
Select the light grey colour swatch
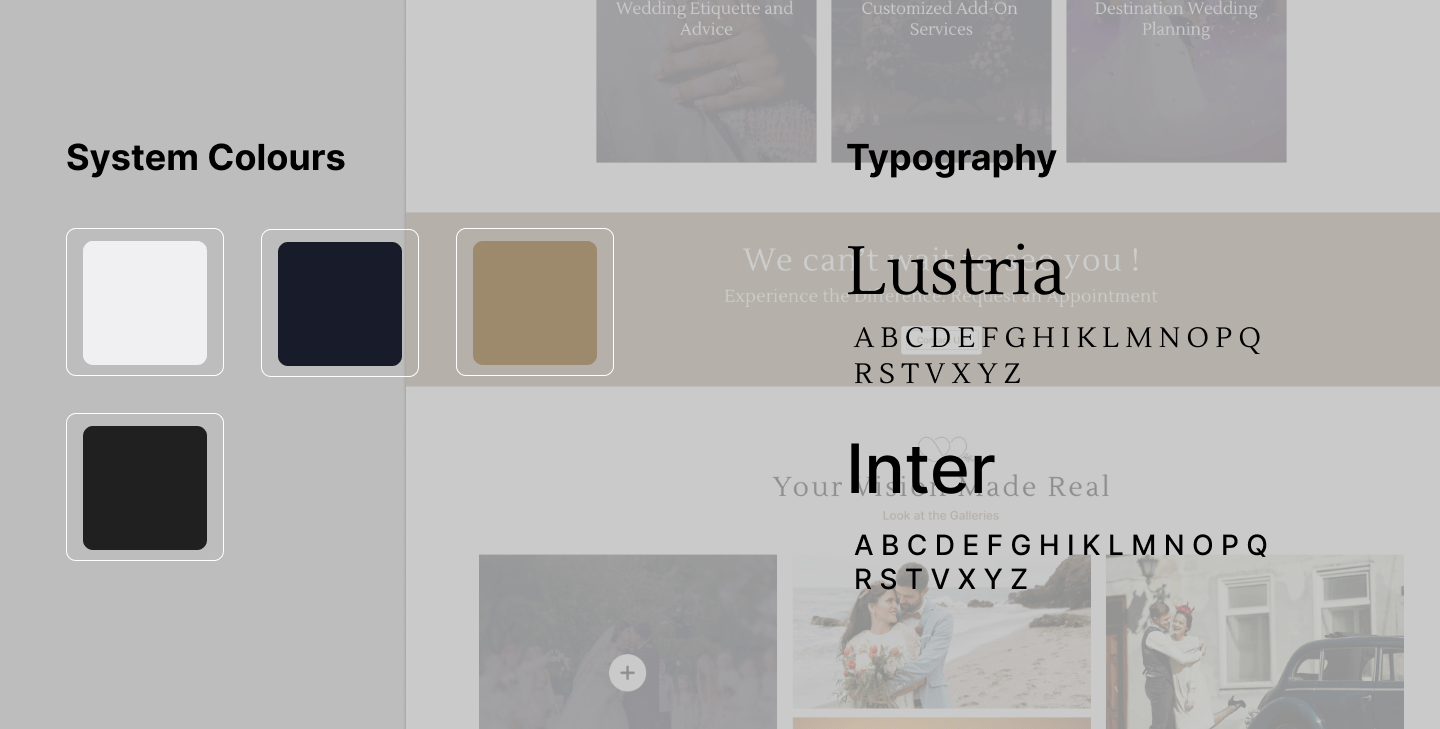point(145,302)
